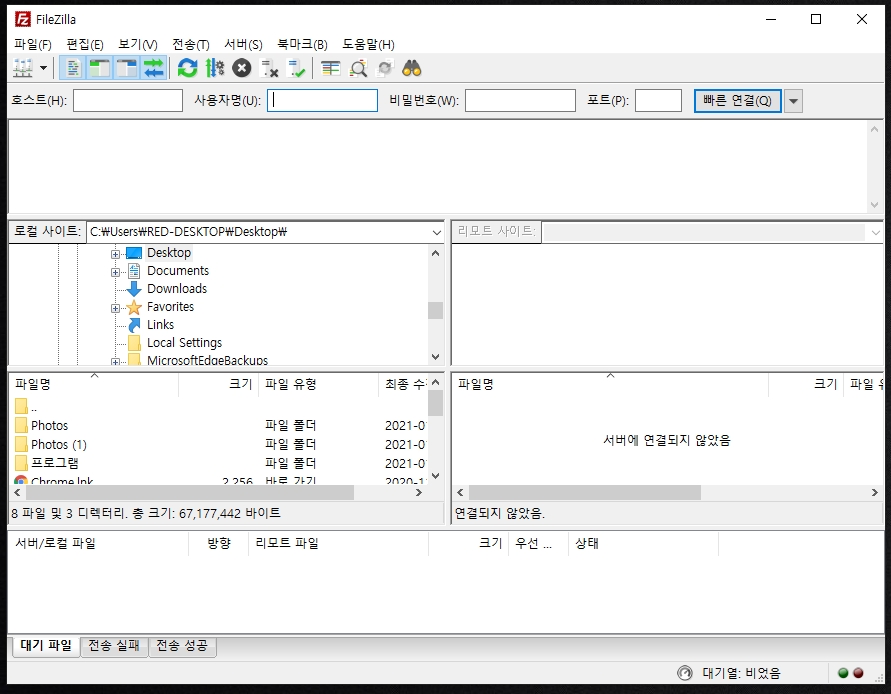This screenshot has height=694, width=891.
Task: Click the queue status indicator icon
Action: [685, 673]
